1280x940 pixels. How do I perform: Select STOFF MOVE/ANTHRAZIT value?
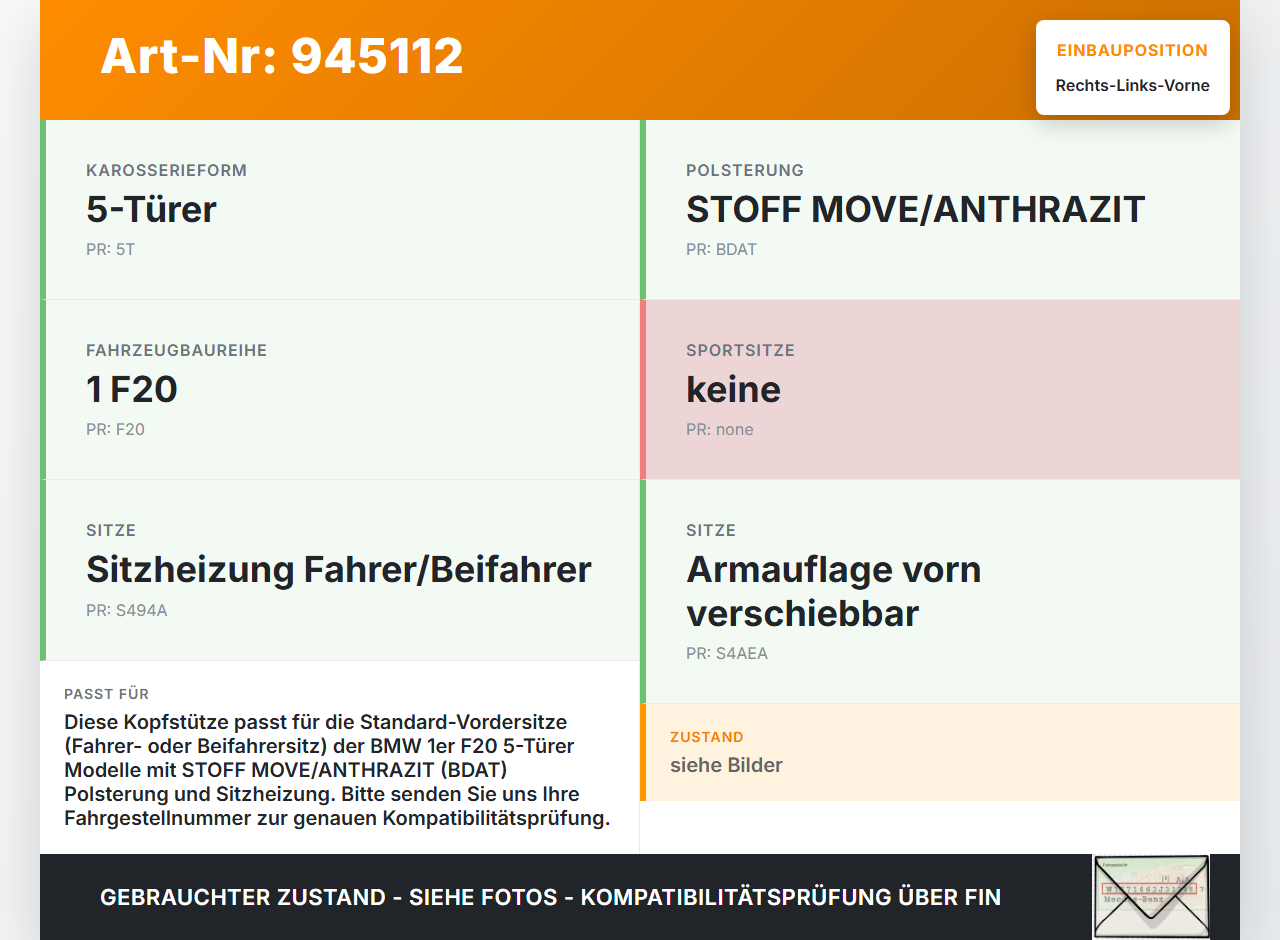point(915,209)
